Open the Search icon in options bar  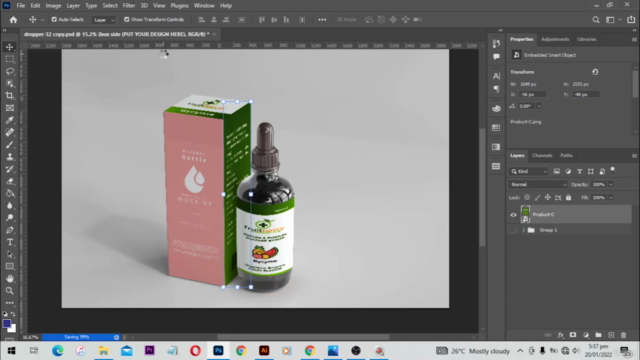click(x=596, y=20)
